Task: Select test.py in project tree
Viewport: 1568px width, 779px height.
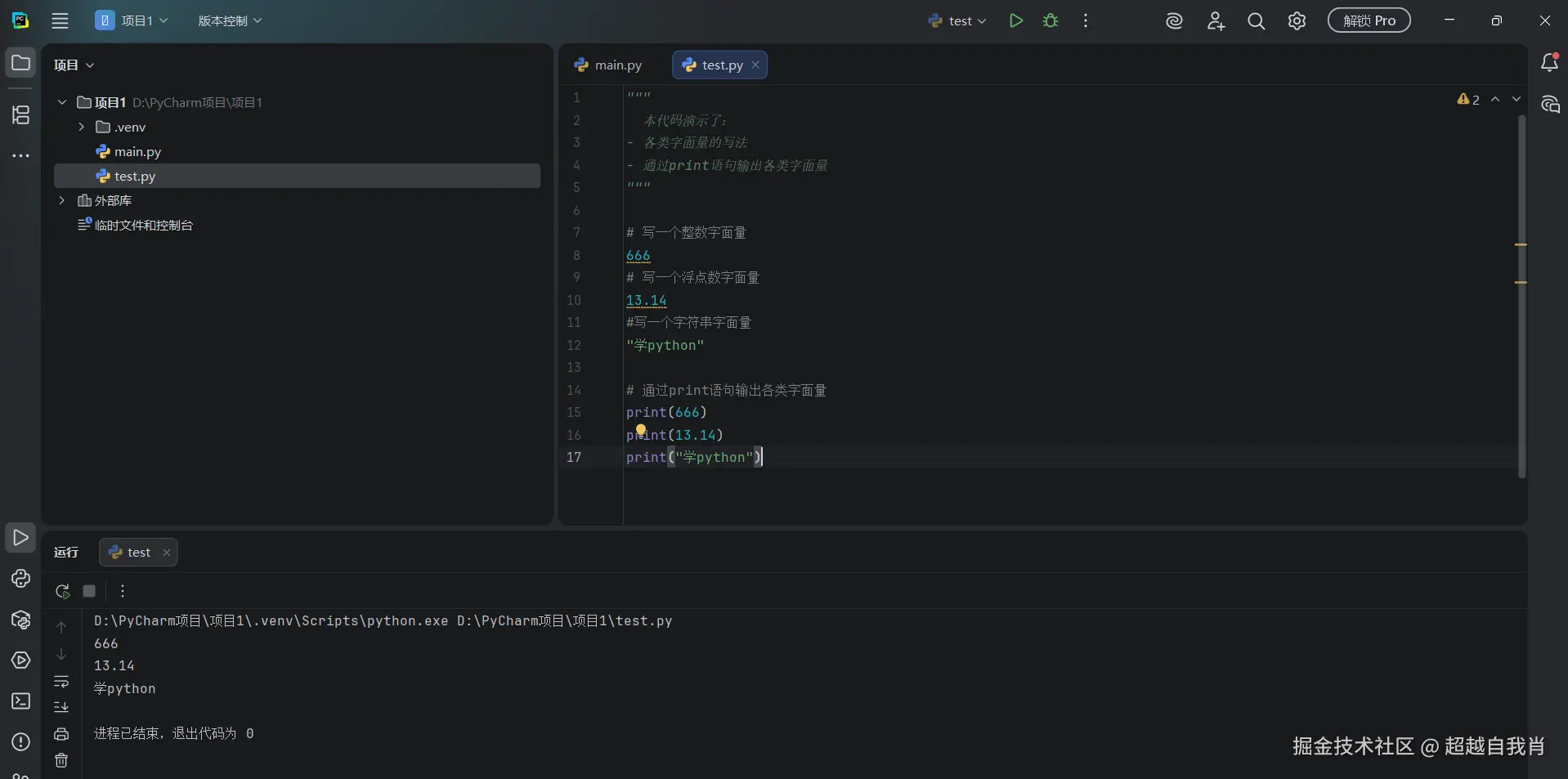Action: [x=297, y=176]
